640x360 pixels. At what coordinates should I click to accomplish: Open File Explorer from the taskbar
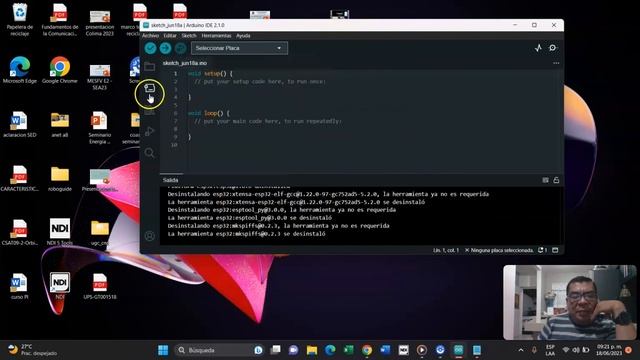(312, 350)
